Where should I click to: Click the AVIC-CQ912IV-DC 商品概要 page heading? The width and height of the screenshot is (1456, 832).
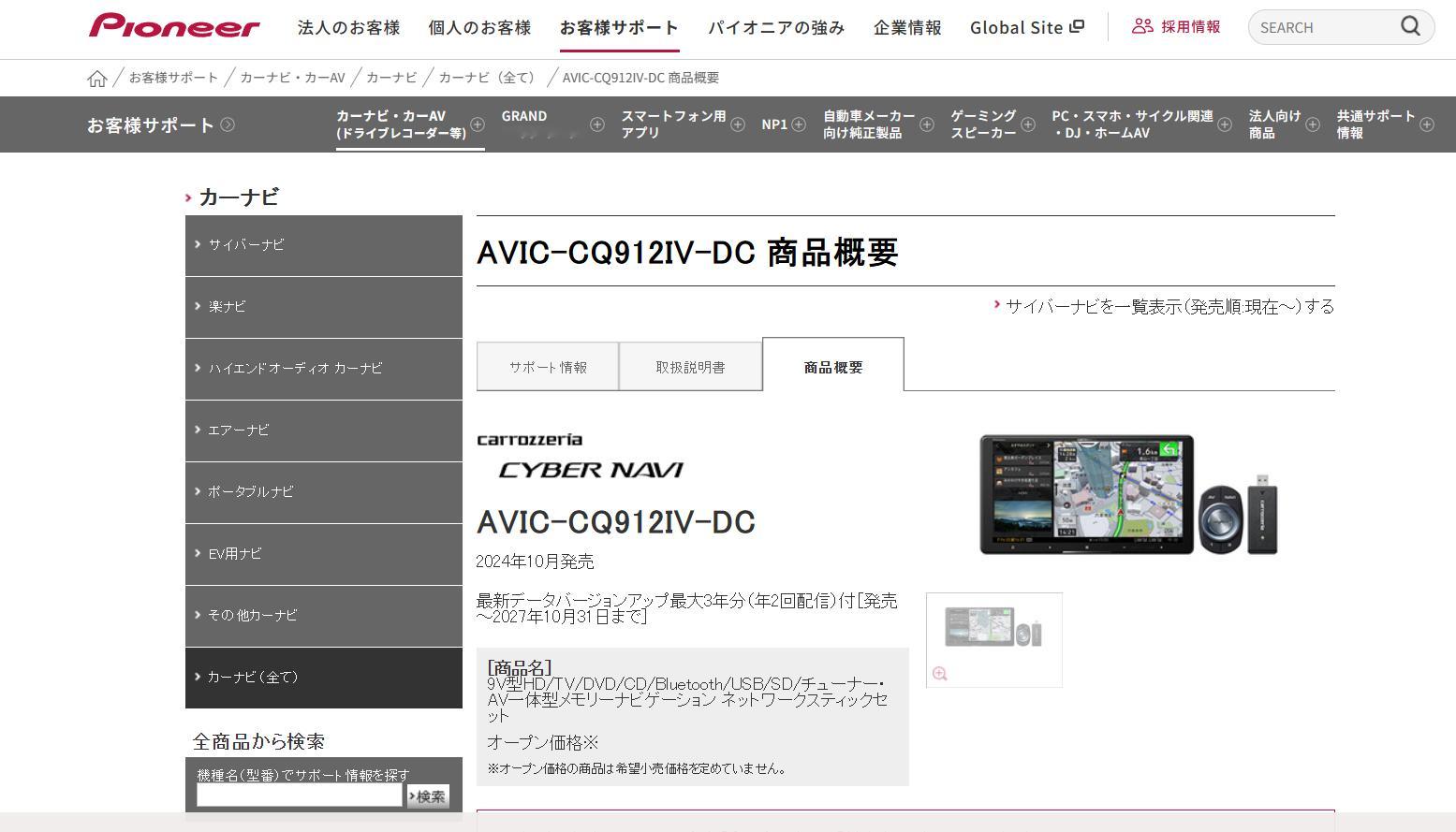tap(687, 252)
